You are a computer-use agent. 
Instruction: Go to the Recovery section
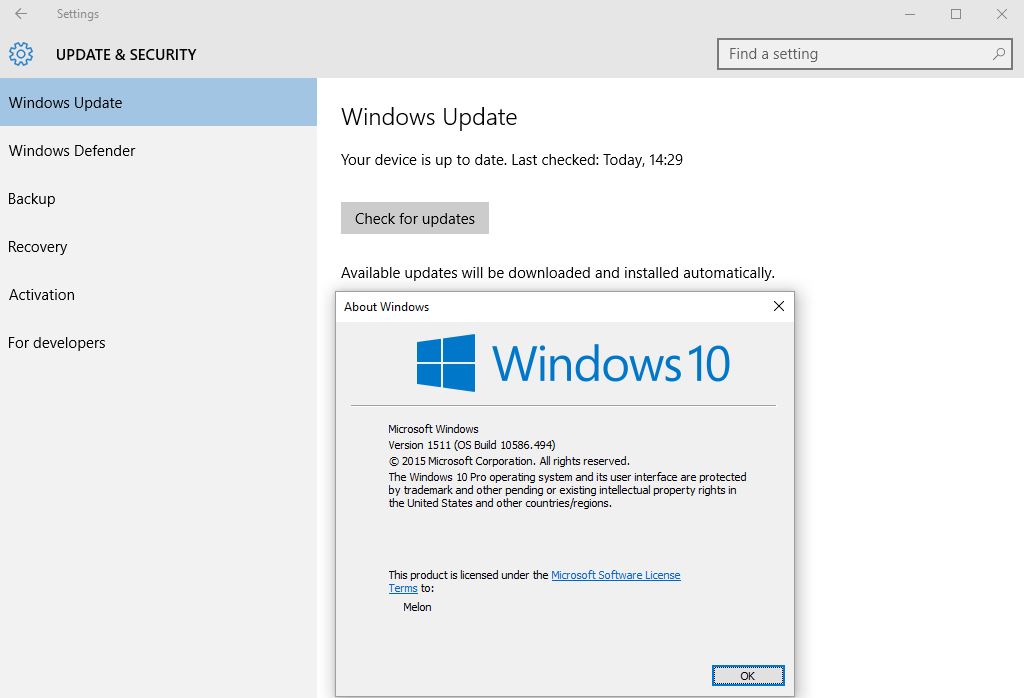pyautogui.click(x=158, y=247)
